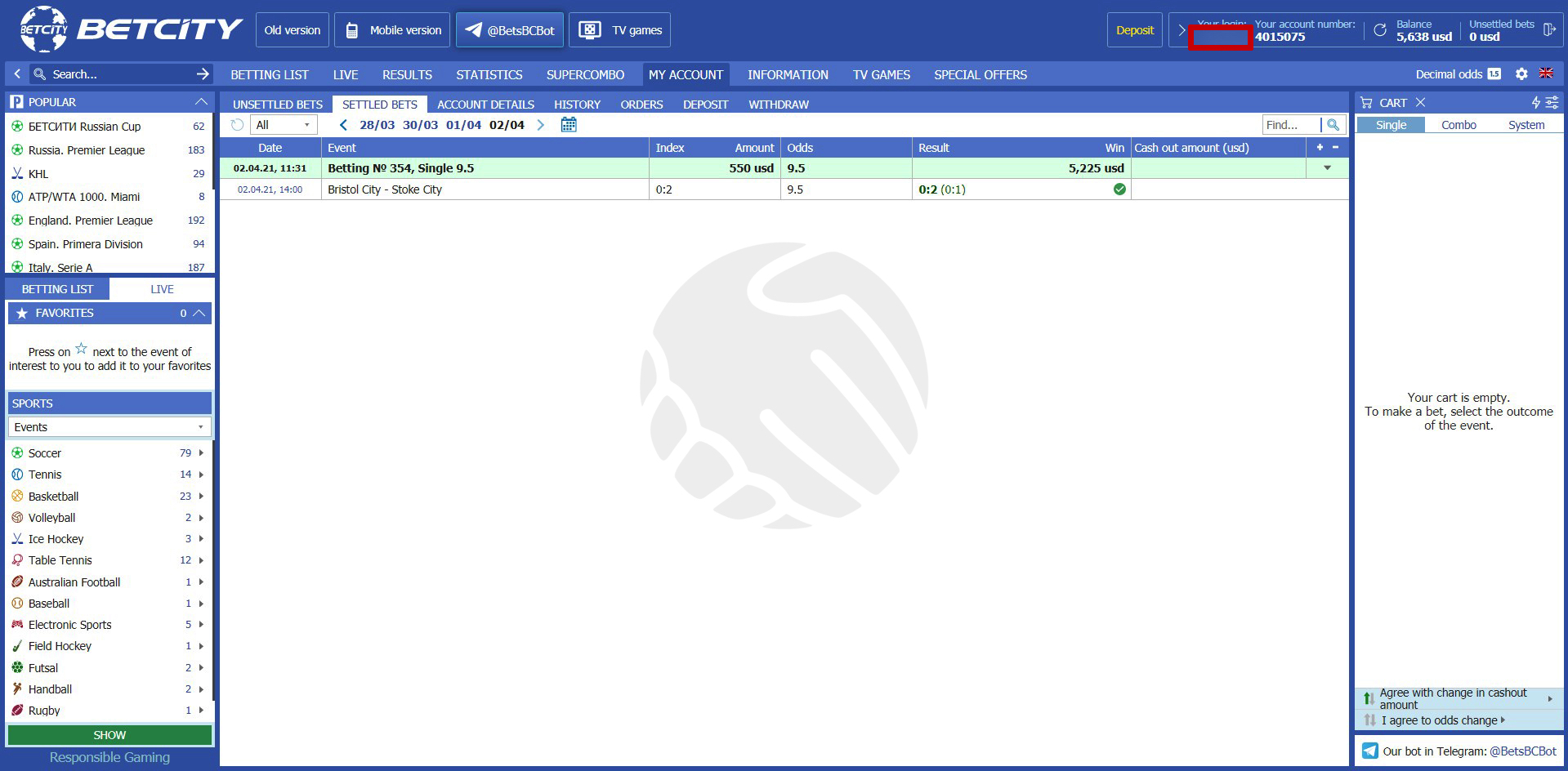
Task: Click the Tennis sport icon
Action: (x=17, y=474)
